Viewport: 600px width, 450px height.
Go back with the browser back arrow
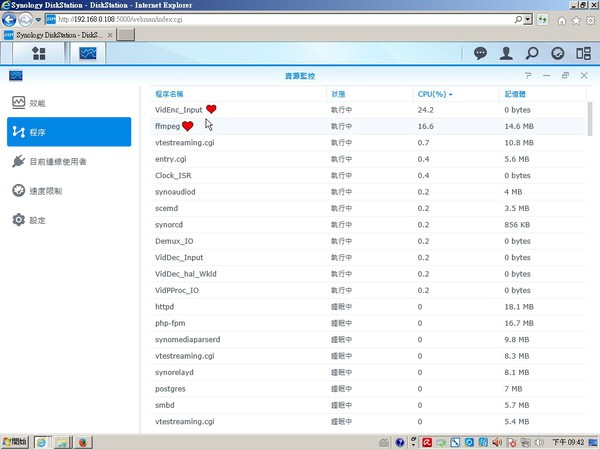(10, 19)
